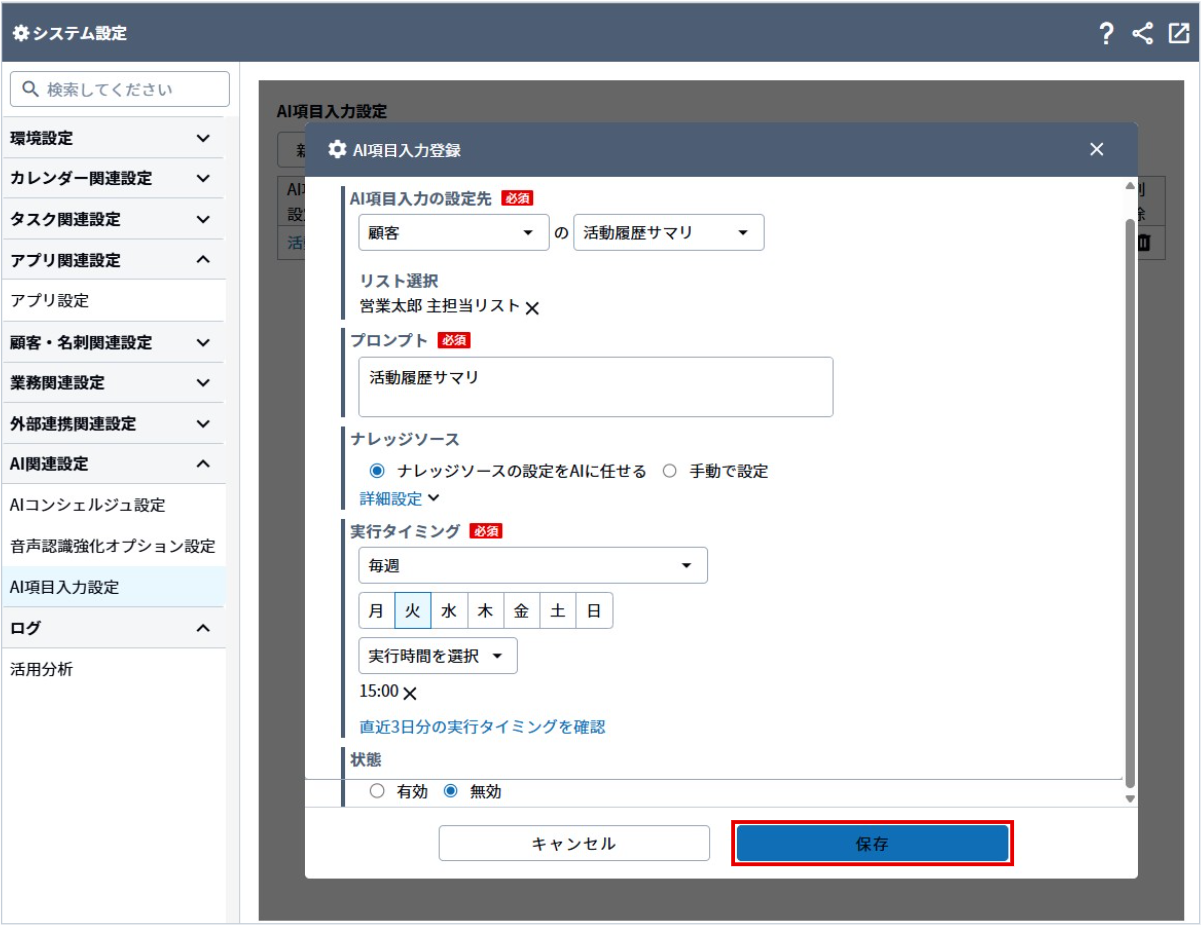Click dialog scrollbar down arrow
The image size is (1204, 928).
pos(1131,799)
